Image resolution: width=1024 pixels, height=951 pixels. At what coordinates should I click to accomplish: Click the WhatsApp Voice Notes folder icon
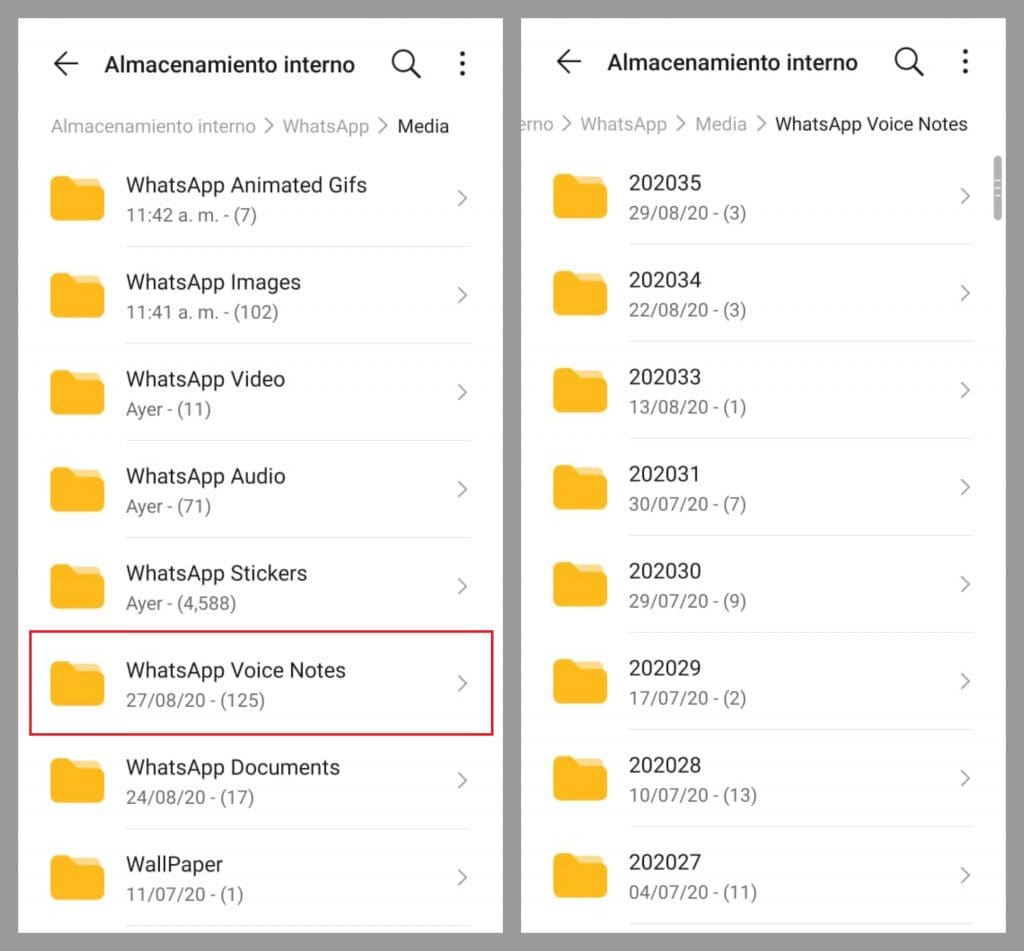(x=77, y=683)
